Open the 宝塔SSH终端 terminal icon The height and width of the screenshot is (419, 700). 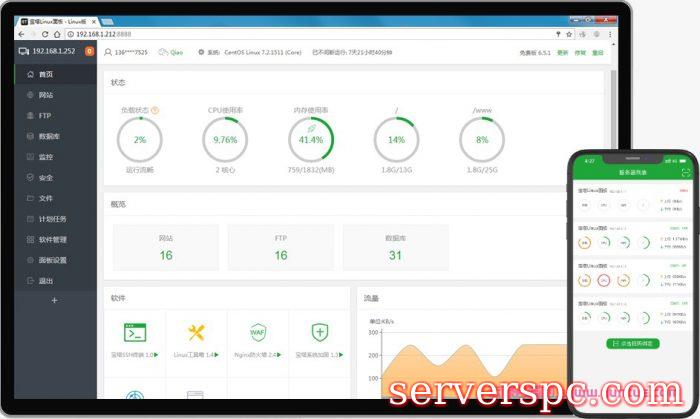[134, 332]
